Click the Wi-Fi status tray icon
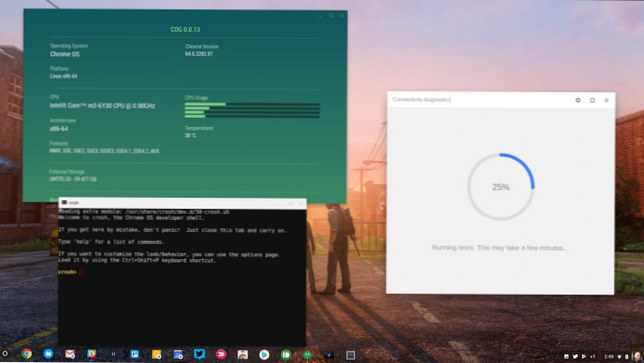Viewport: 644px width, 363px height. 619,356
